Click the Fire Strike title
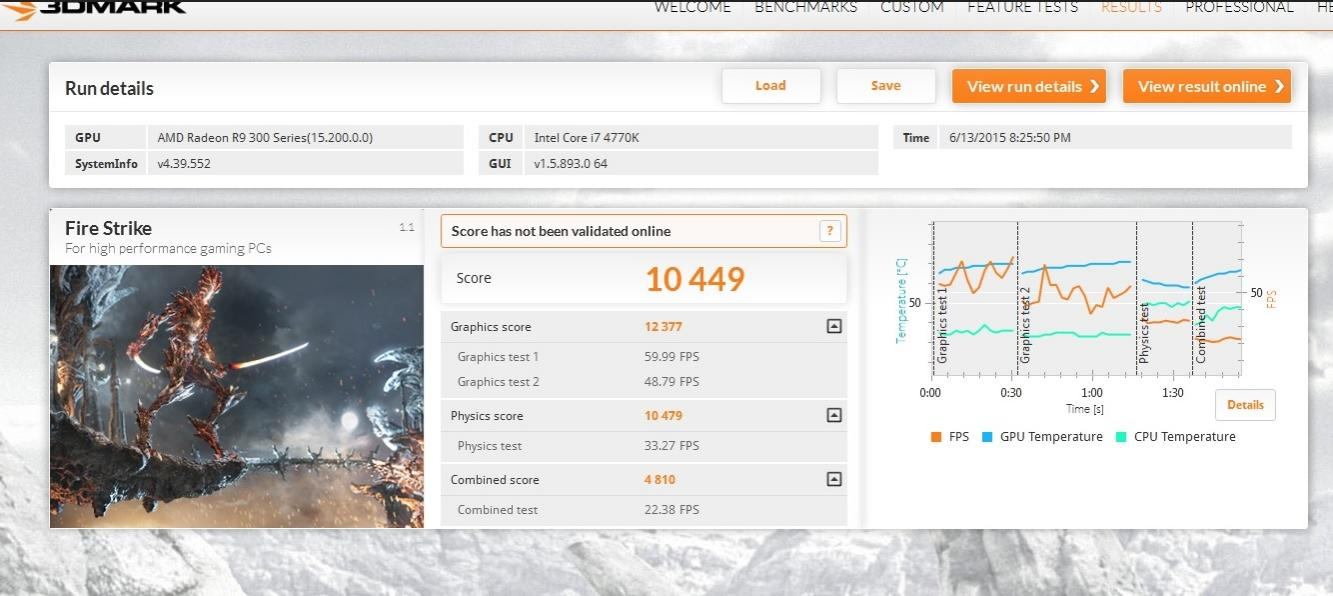The height and width of the screenshot is (596, 1333). click(x=108, y=228)
